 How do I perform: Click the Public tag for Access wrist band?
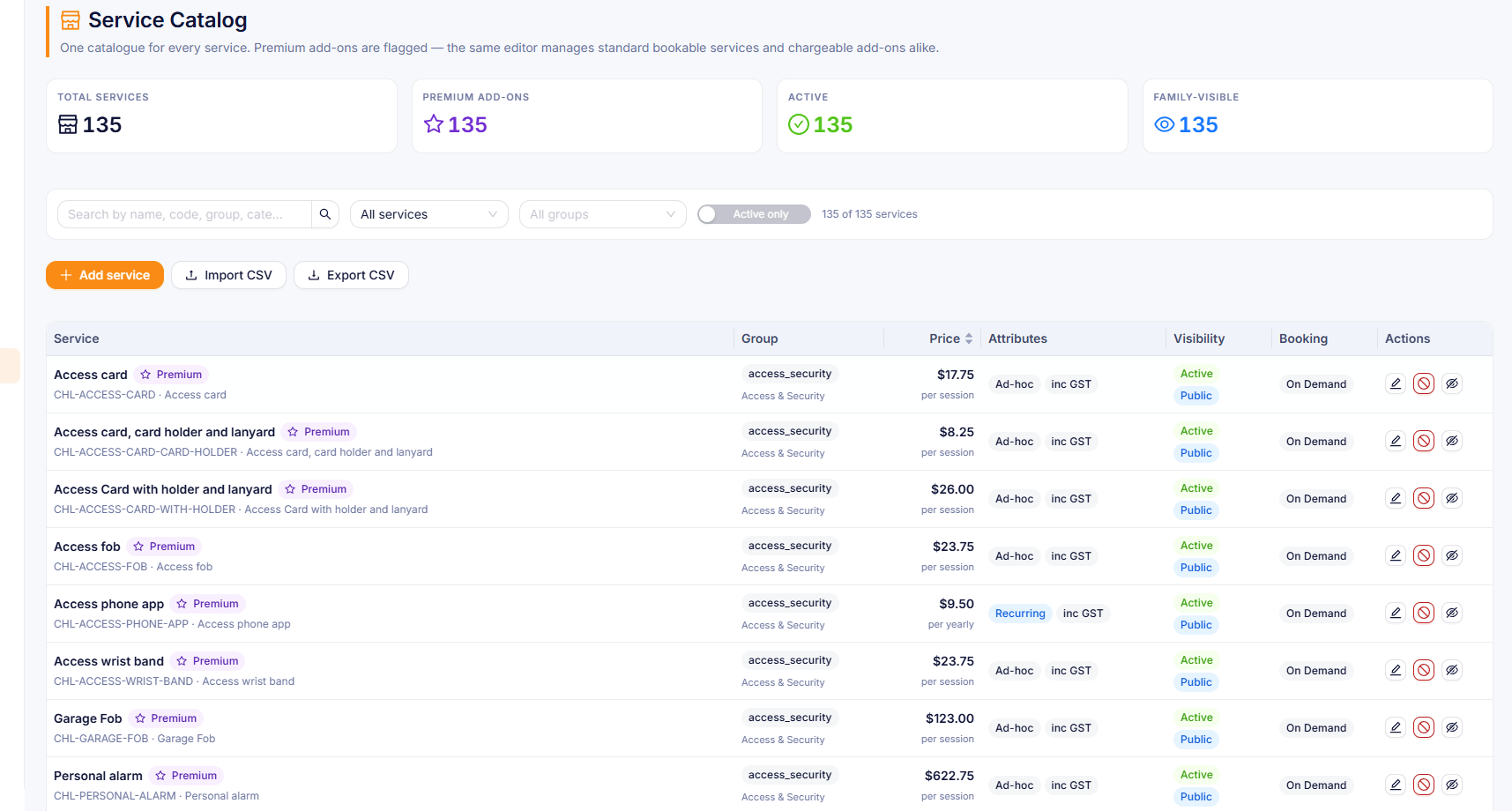[x=1196, y=682]
